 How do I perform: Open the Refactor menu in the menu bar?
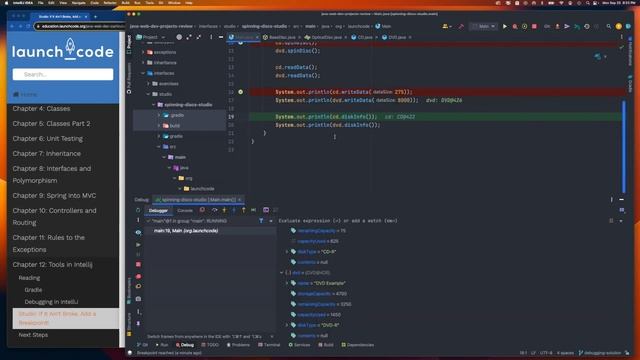point(110,3)
